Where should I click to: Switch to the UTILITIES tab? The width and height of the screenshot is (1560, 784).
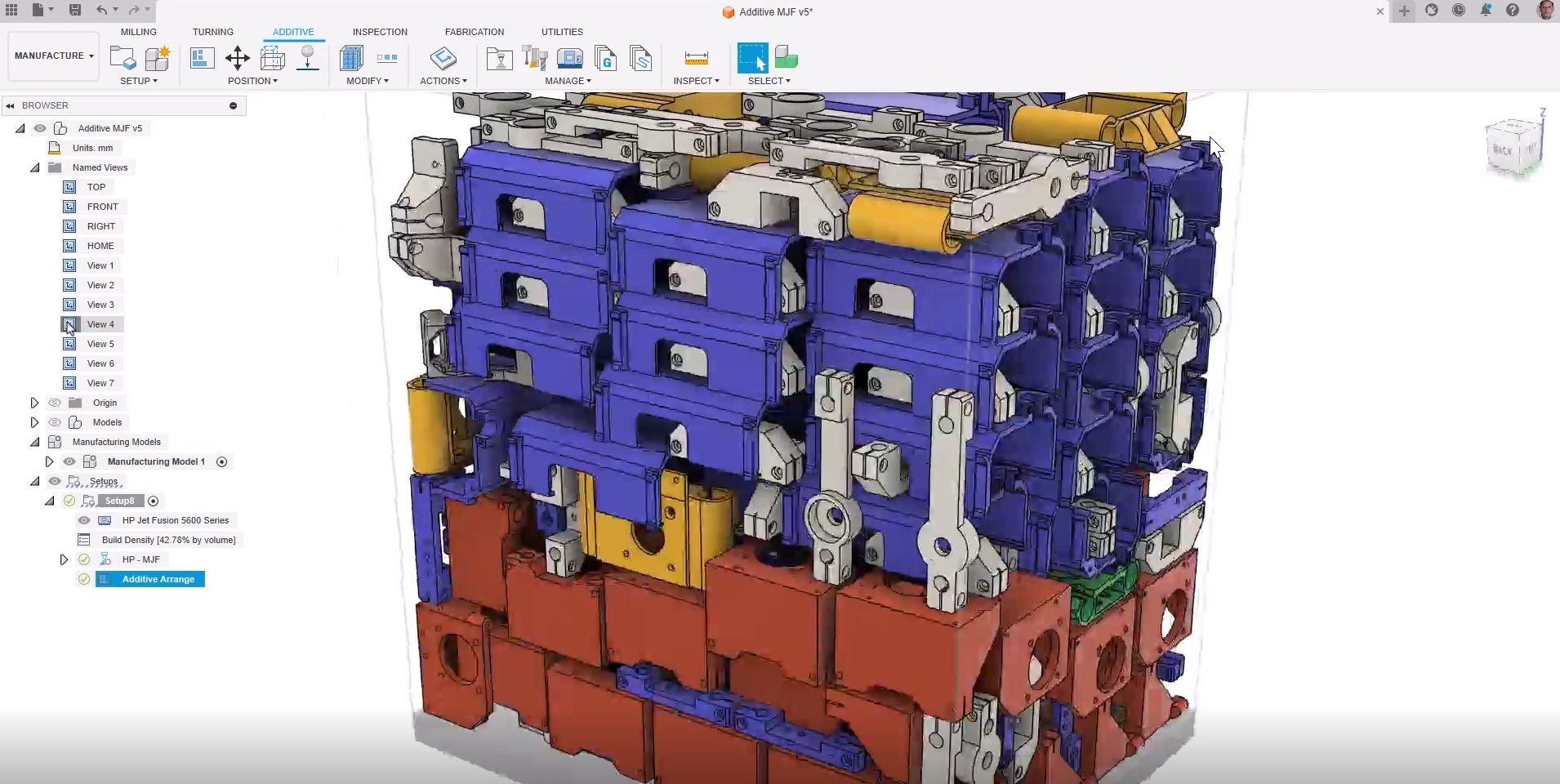coord(562,32)
